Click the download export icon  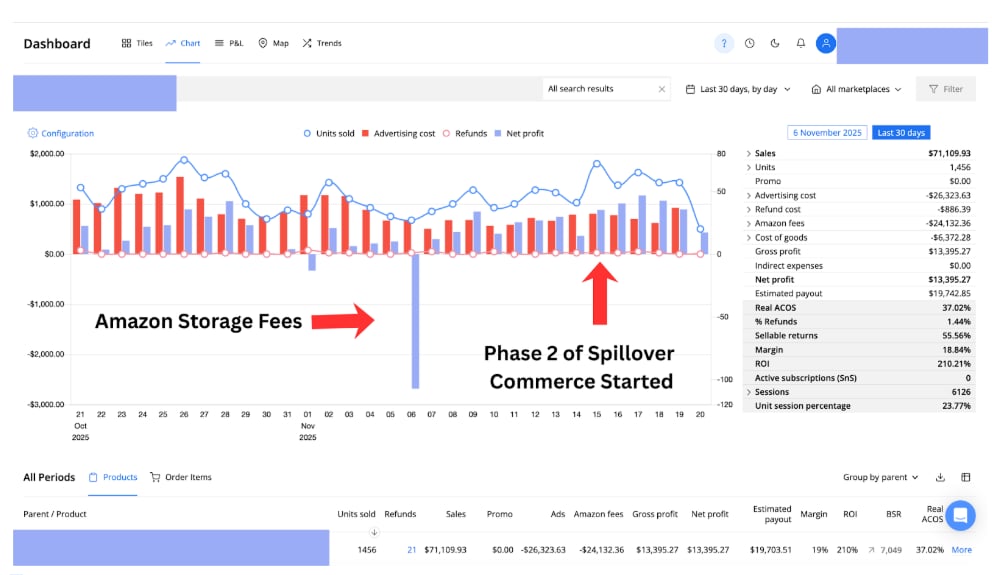pyautogui.click(x=940, y=477)
